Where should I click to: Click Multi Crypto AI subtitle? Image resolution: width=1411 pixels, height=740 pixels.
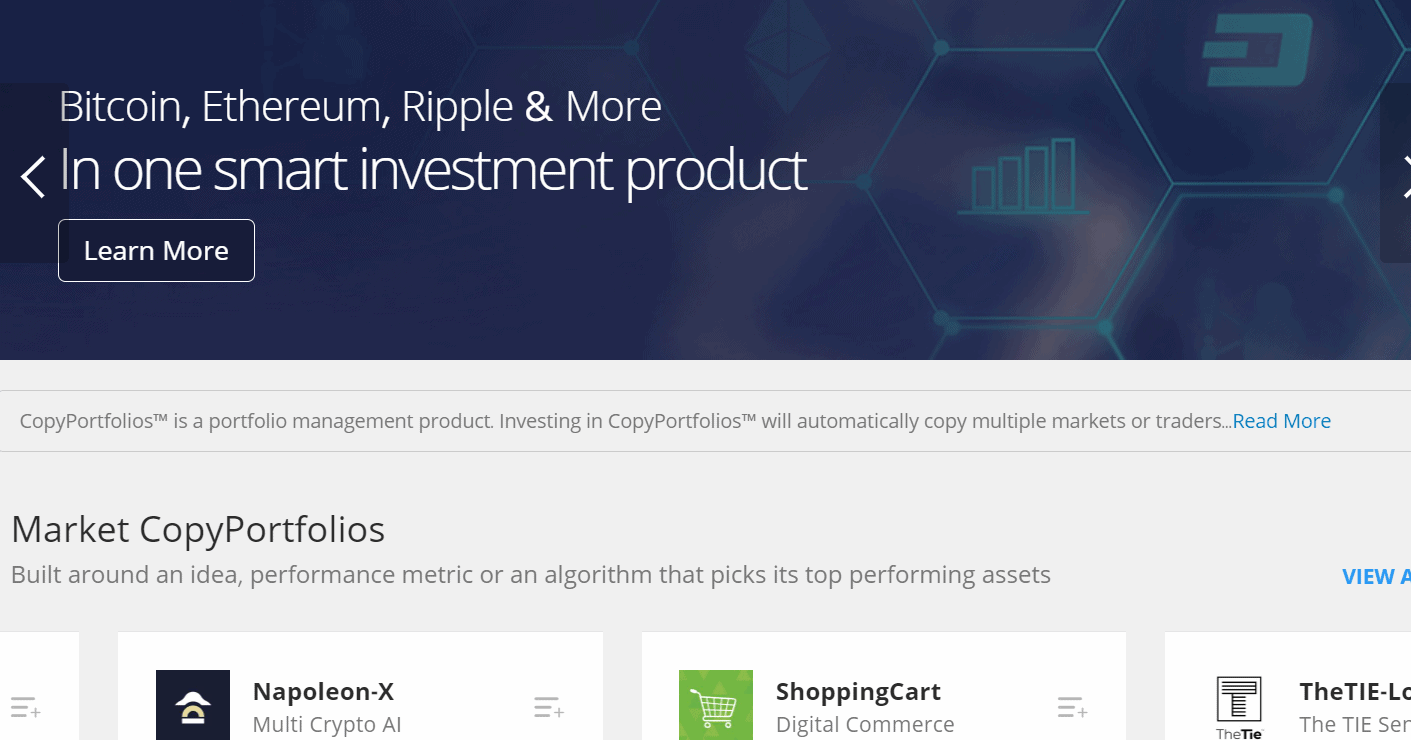pos(327,724)
